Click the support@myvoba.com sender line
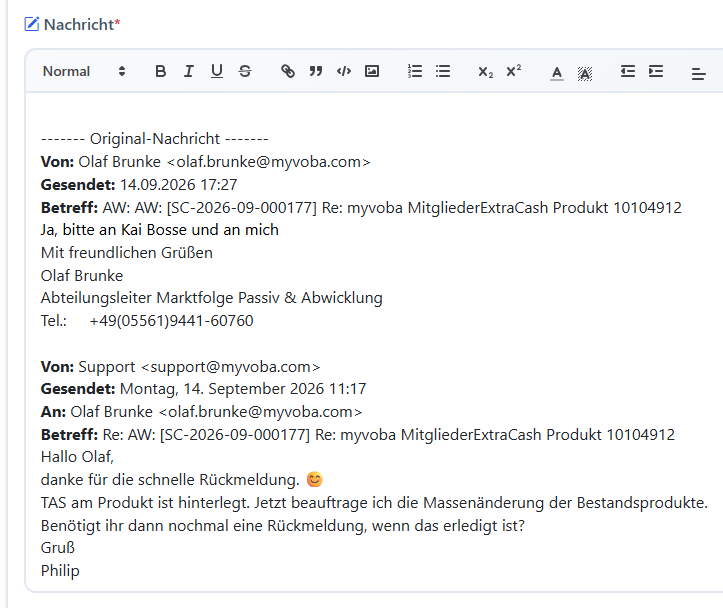The height and width of the screenshot is (608, 723). 180,367
